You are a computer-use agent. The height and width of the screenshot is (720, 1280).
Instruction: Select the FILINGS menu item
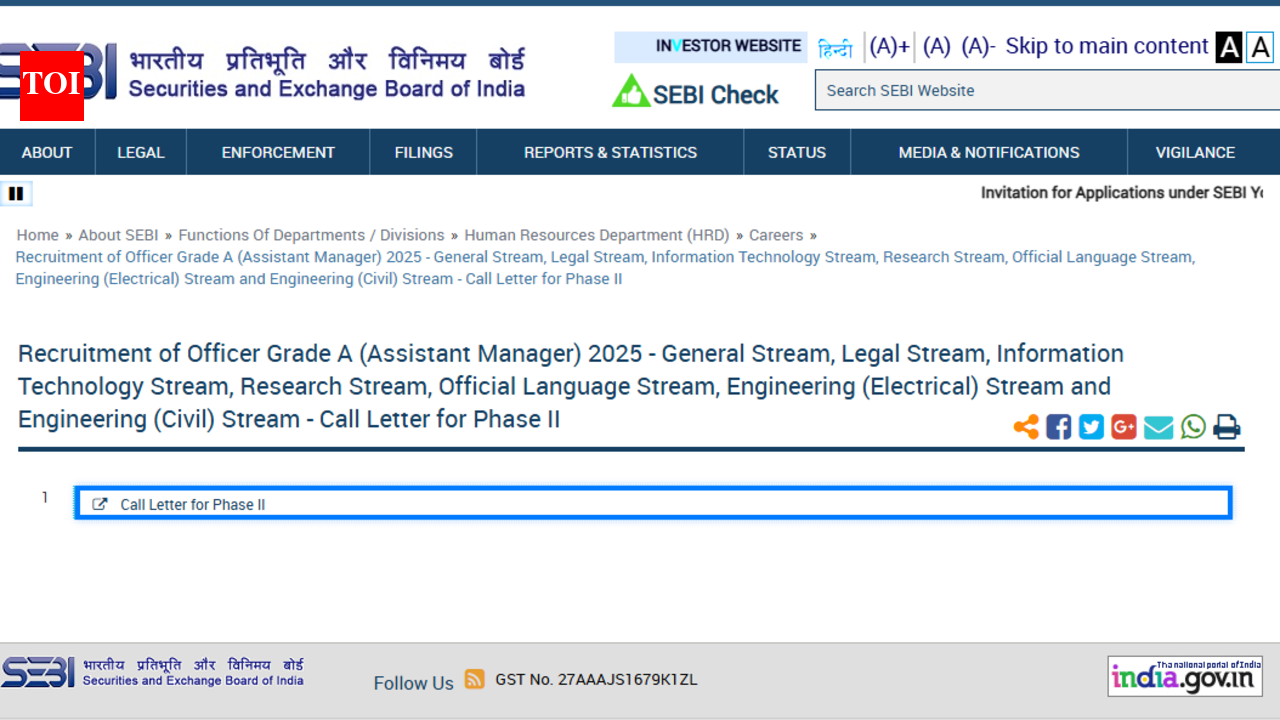tap(423, 151)
